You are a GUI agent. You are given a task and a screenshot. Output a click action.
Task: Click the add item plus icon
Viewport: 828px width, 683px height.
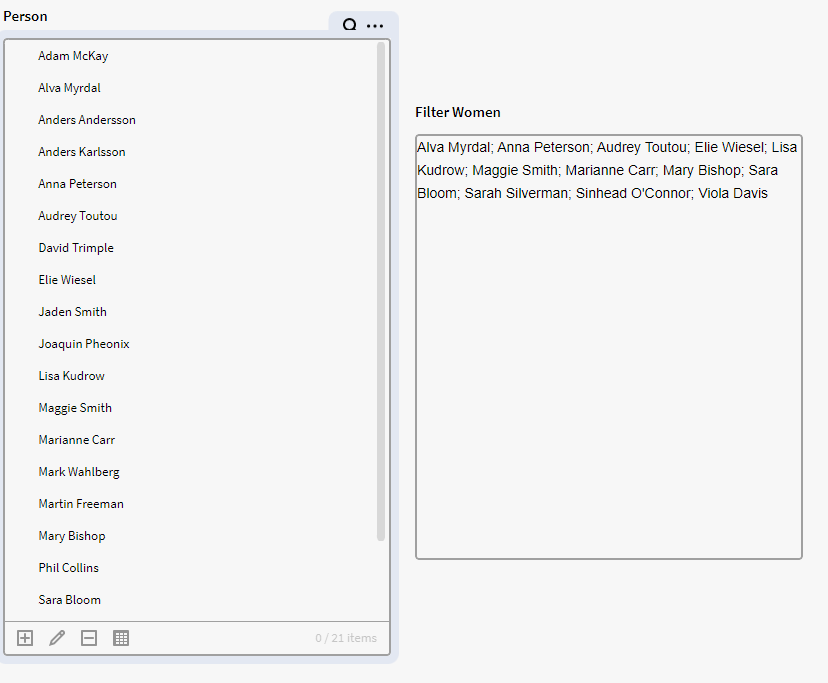coord(25,638)
